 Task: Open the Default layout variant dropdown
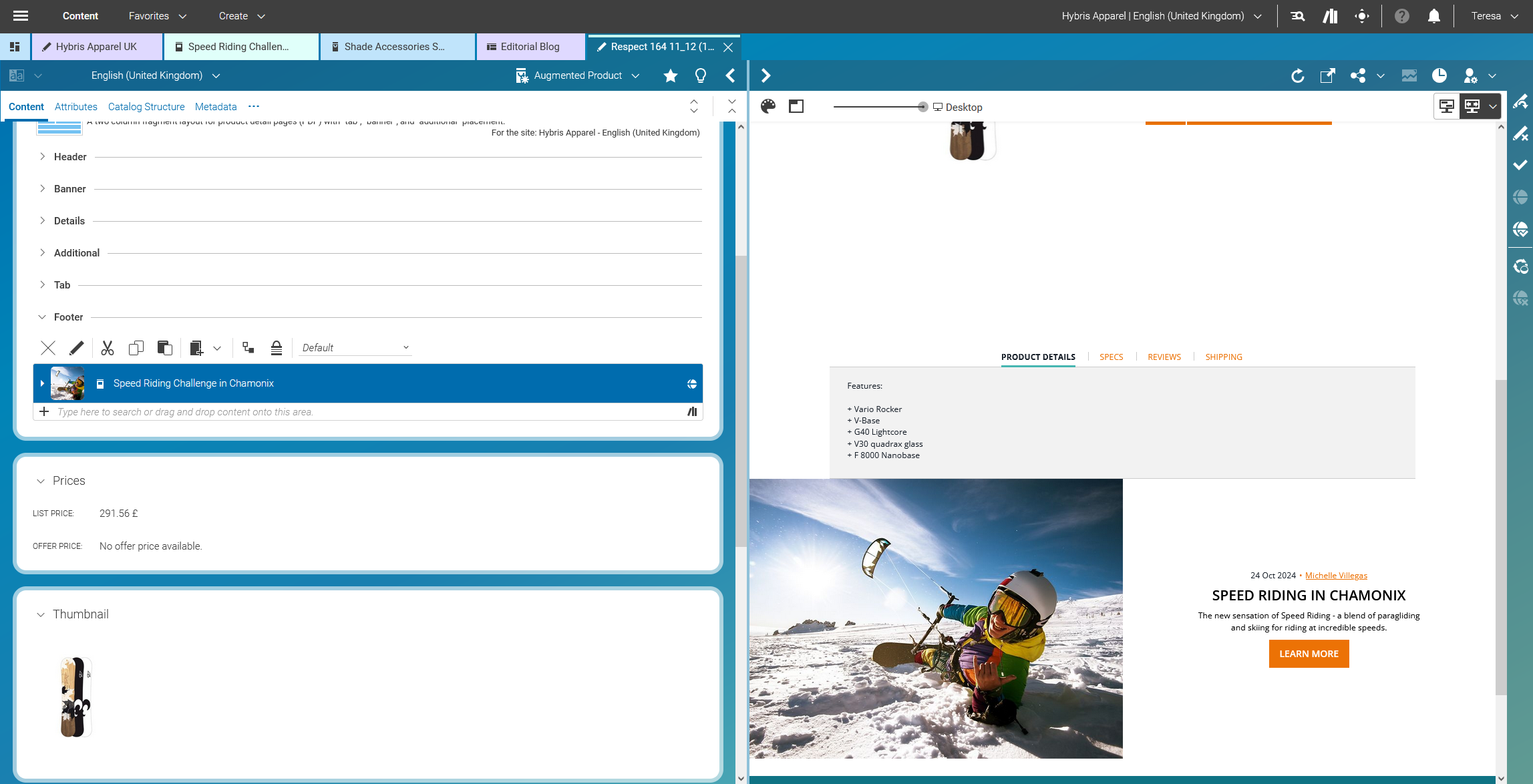(355, 348)
